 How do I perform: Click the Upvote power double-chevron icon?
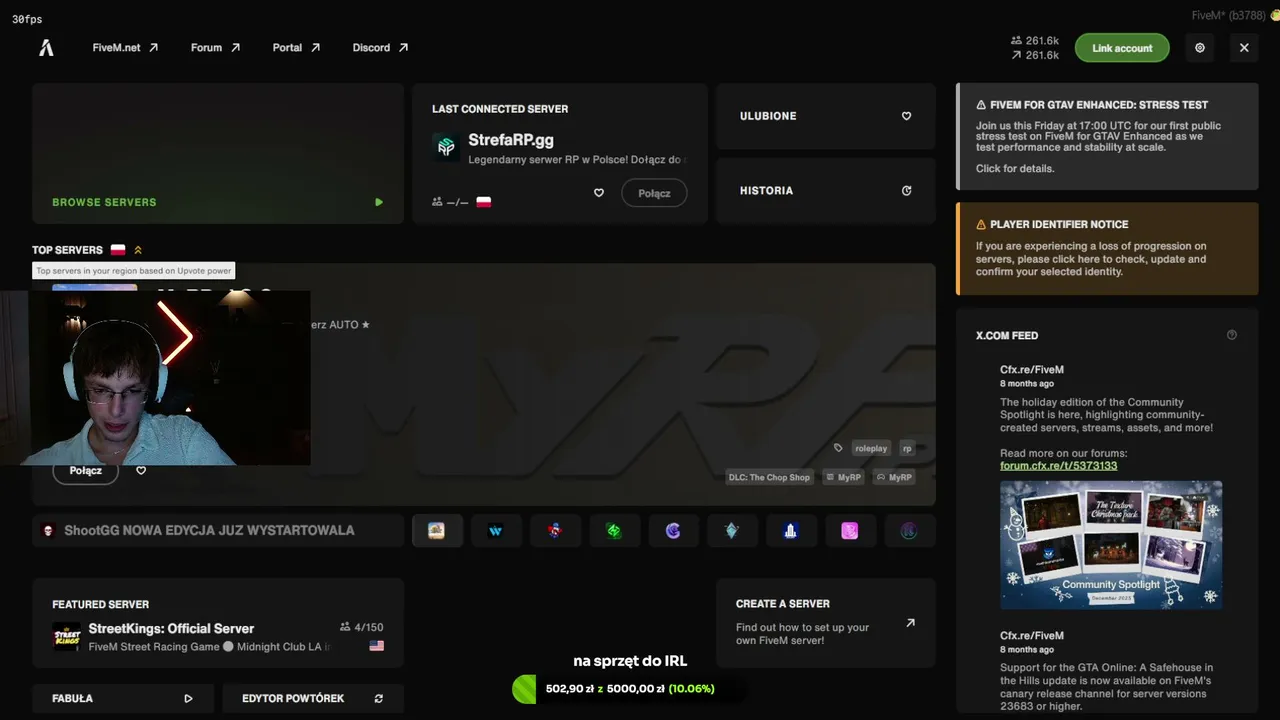138,250
